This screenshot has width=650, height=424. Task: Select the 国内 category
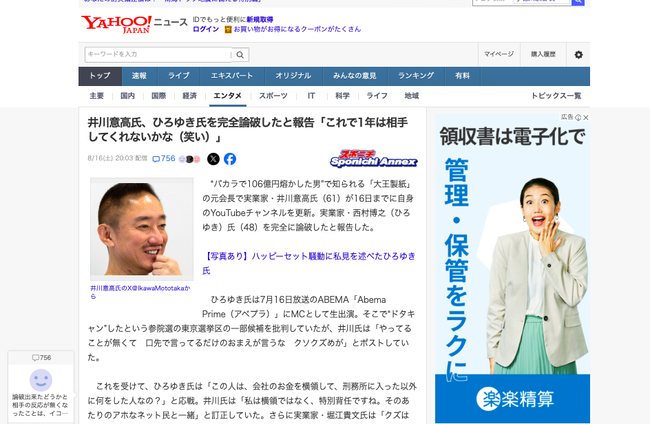click(x=128, y=96)
